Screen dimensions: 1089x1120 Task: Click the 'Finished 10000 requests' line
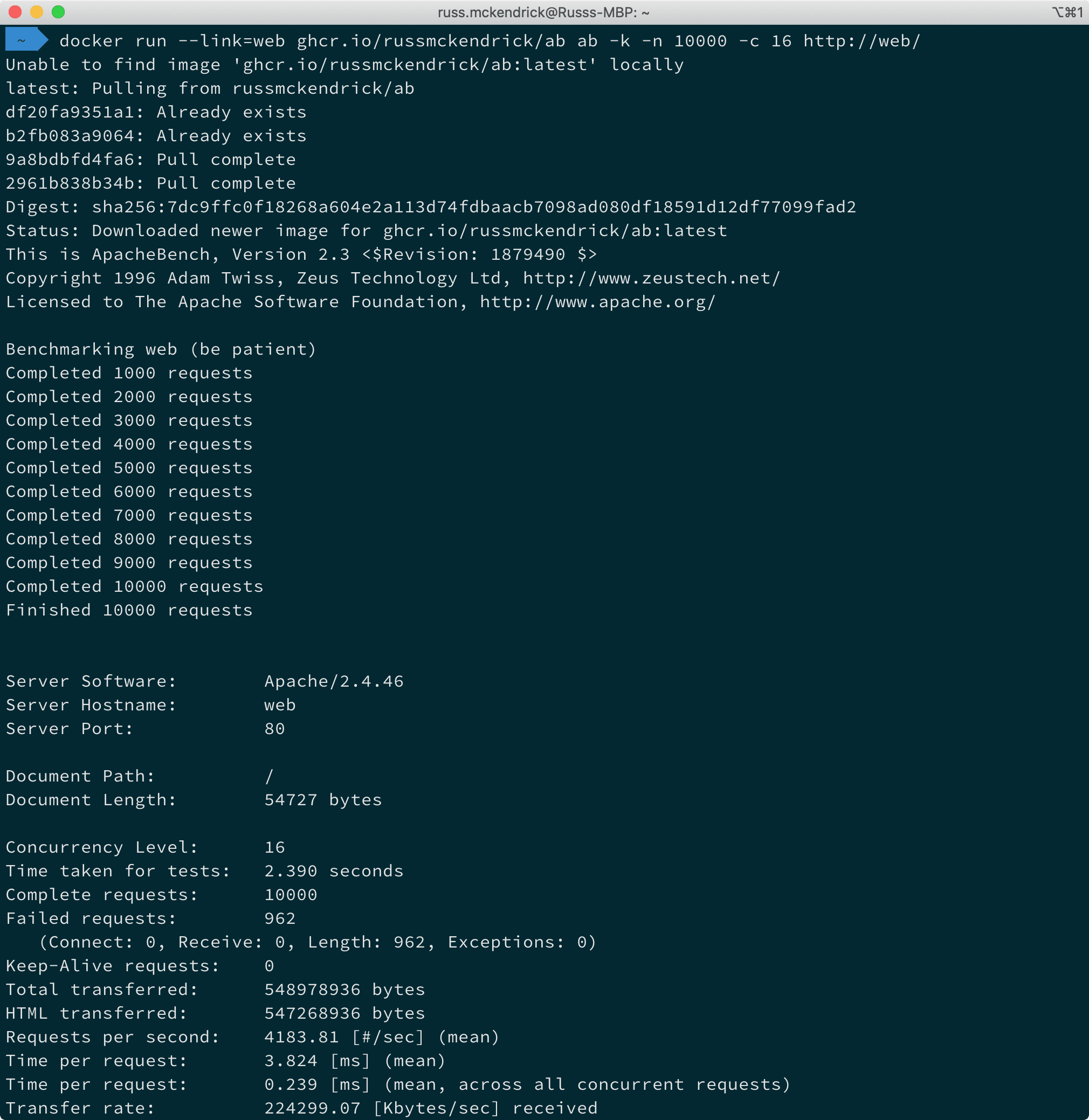pyautogui.click(x=129, y=611)
